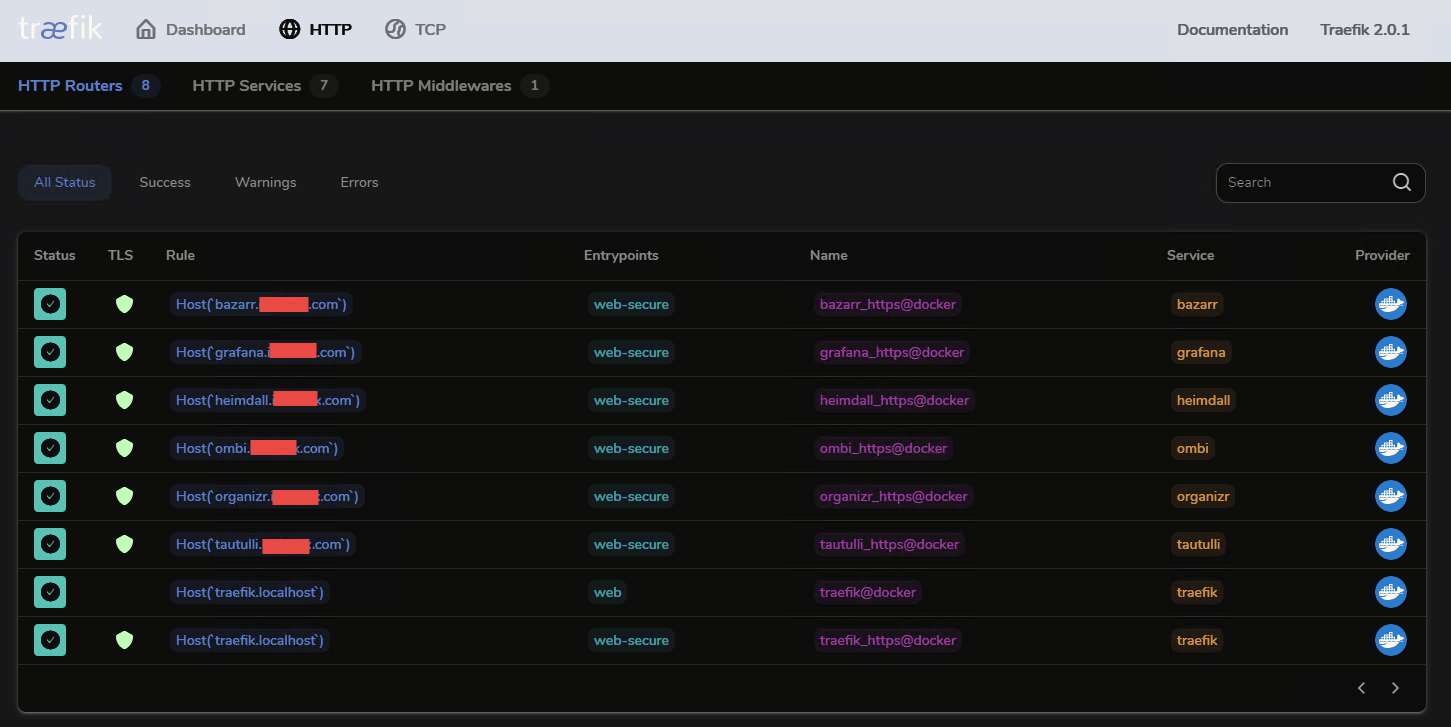Open the Dashboard section
The image size is (1451, 727).
(x=190, y=29)
